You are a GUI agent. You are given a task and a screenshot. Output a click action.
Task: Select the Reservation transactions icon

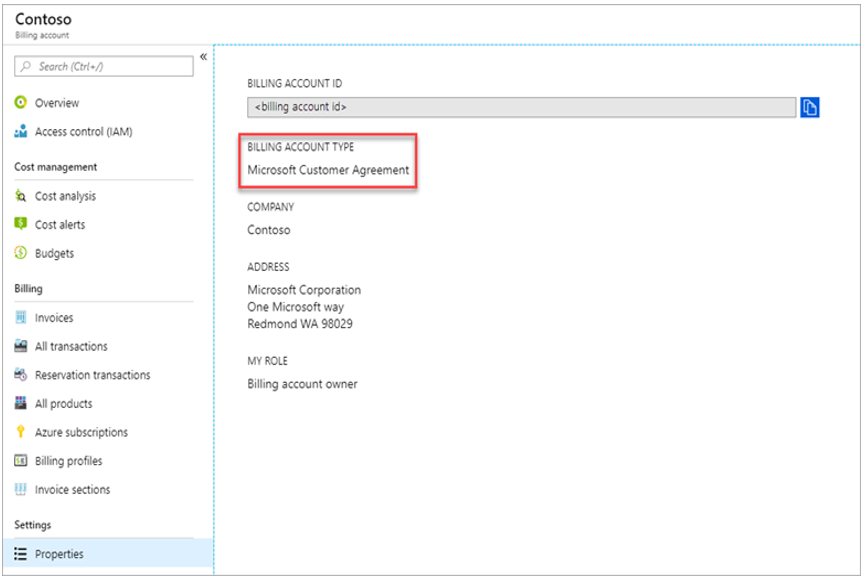tap(20, 375)
